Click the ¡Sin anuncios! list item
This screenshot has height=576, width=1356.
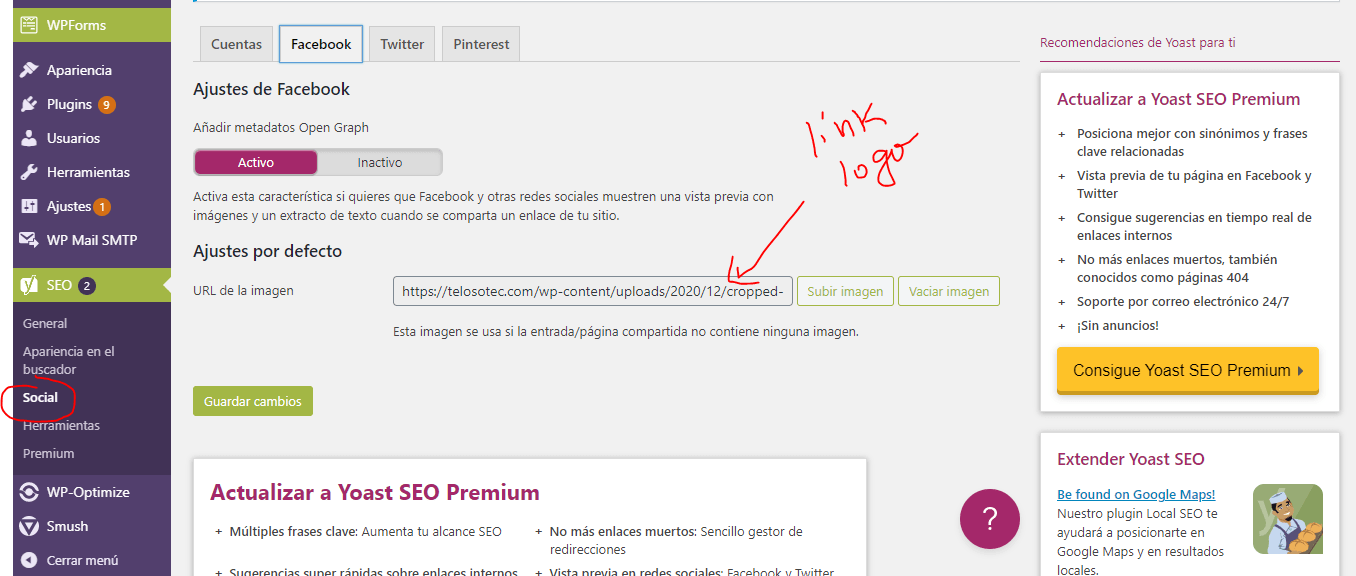[1118, 325]
